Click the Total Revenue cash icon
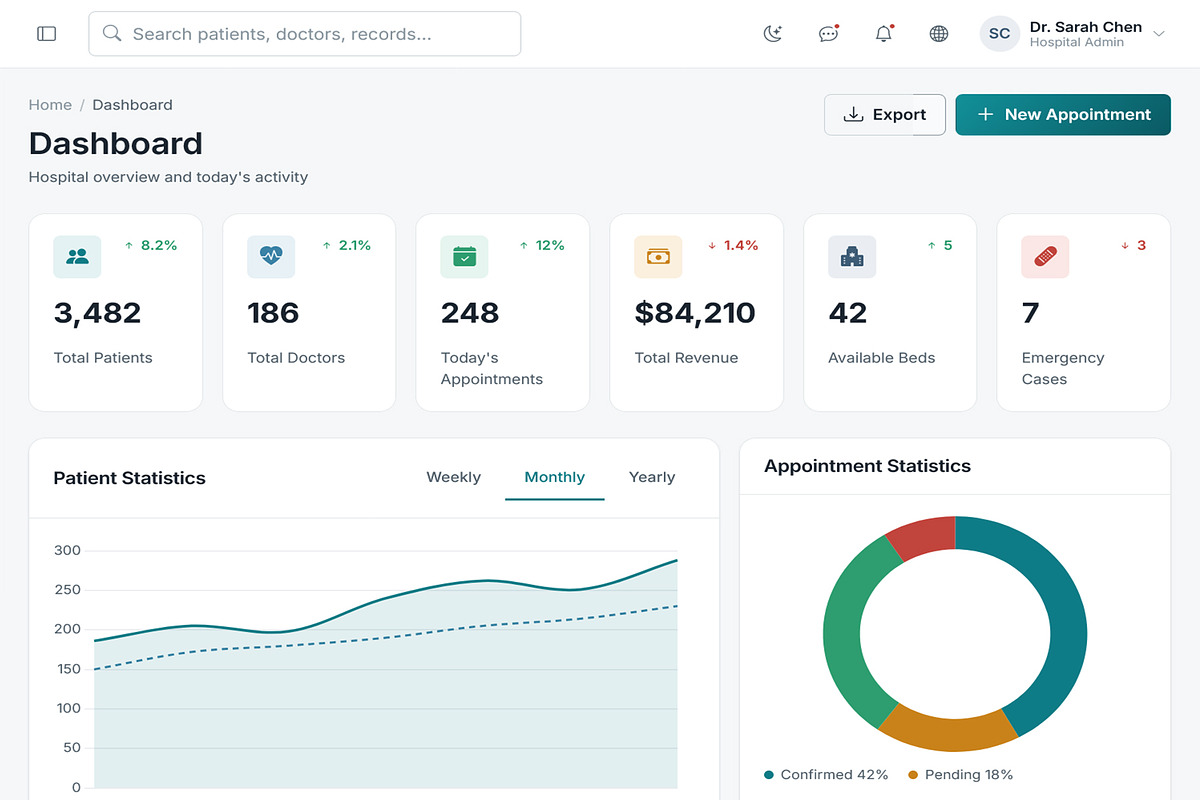Viewport: 1200px width, 800px height. [658, 257]
